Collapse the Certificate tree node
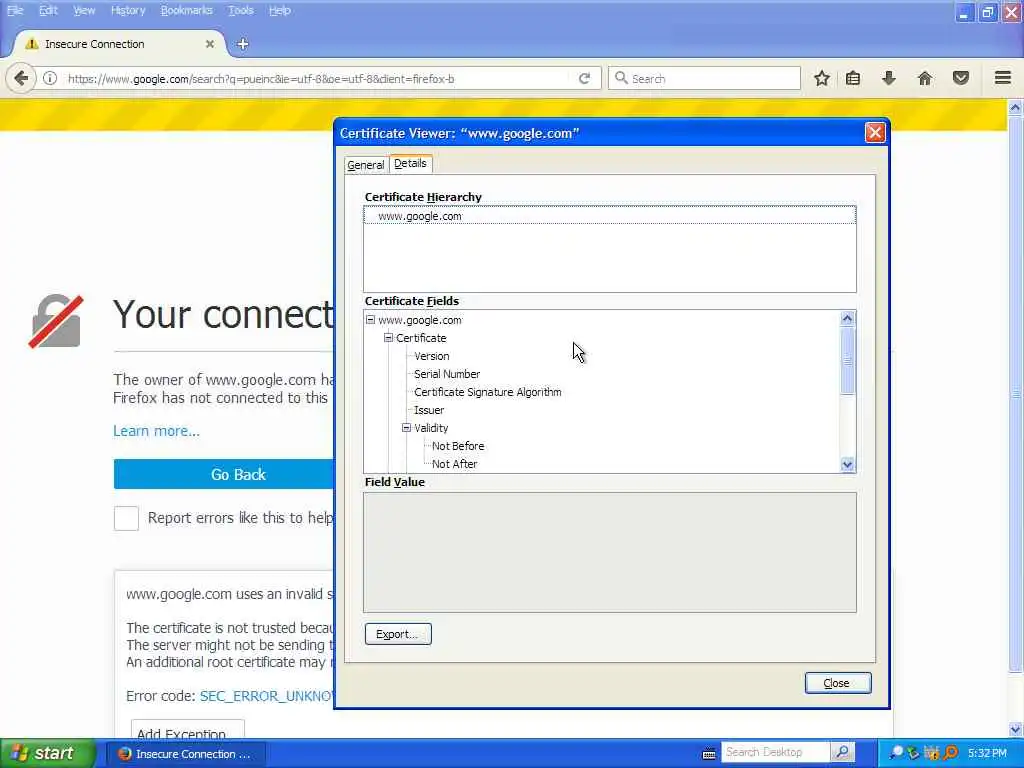The height and width of the screenshot is (768, 1024). pos(389,338)
